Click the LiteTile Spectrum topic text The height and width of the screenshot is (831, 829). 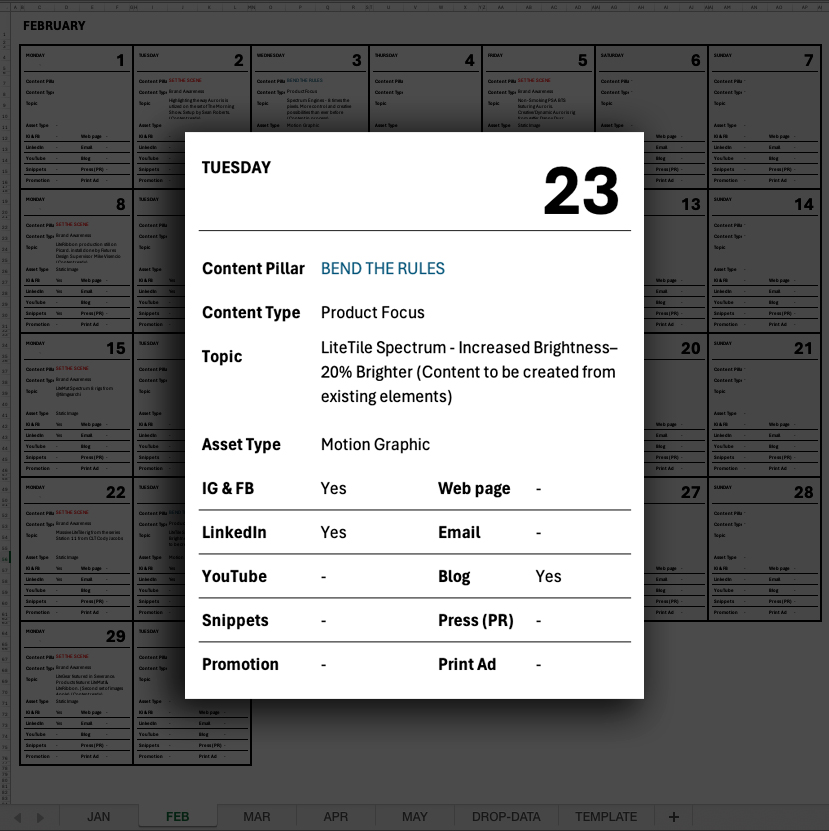(468, 372)
